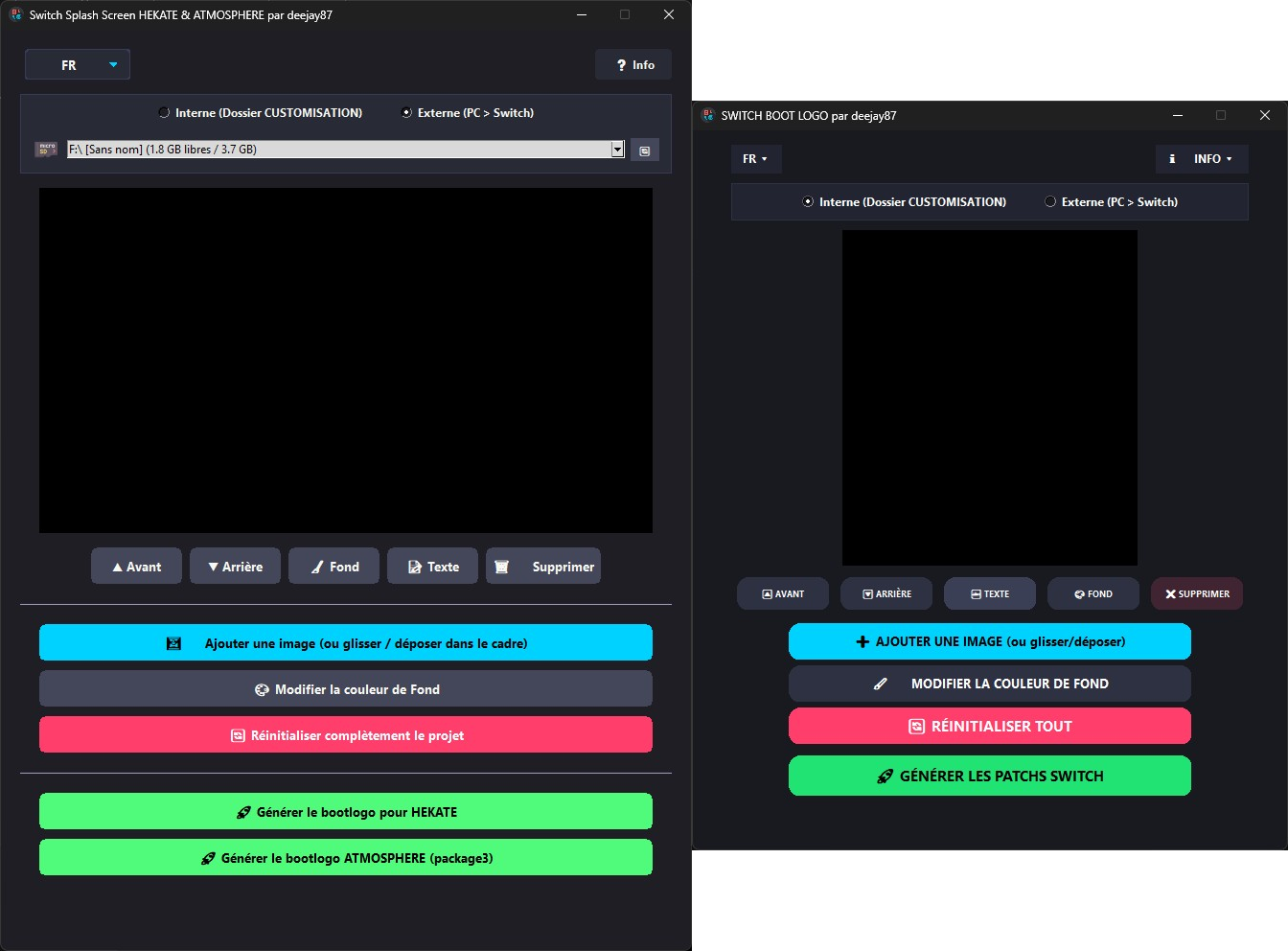Click palette icon on Modifier la couleur de Fond
The width and height of the screenshot is (1288, 951).
262,689
